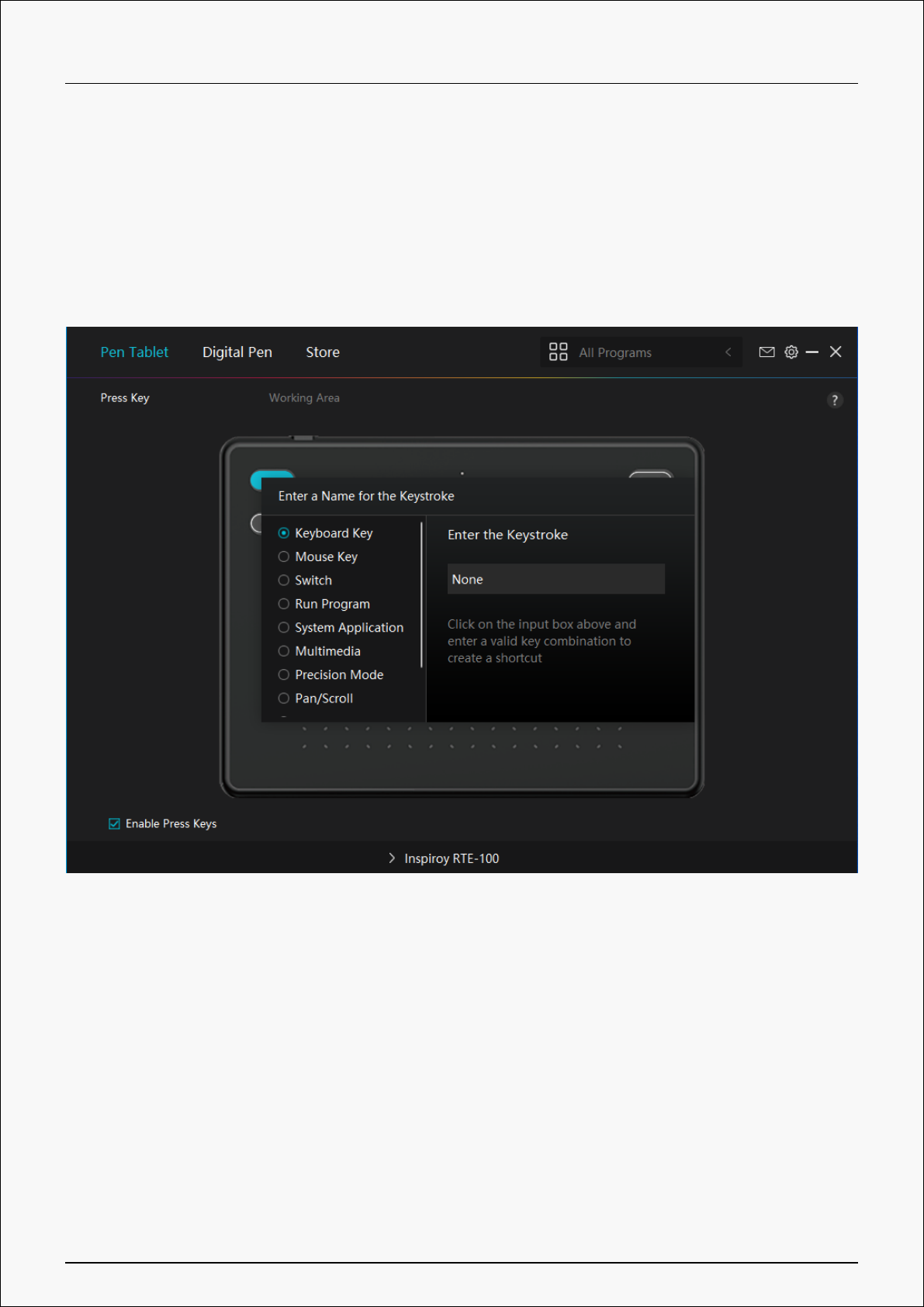924x1307 pixels.
Task: Open settings via the gear icon
Action: pos(791,352)
